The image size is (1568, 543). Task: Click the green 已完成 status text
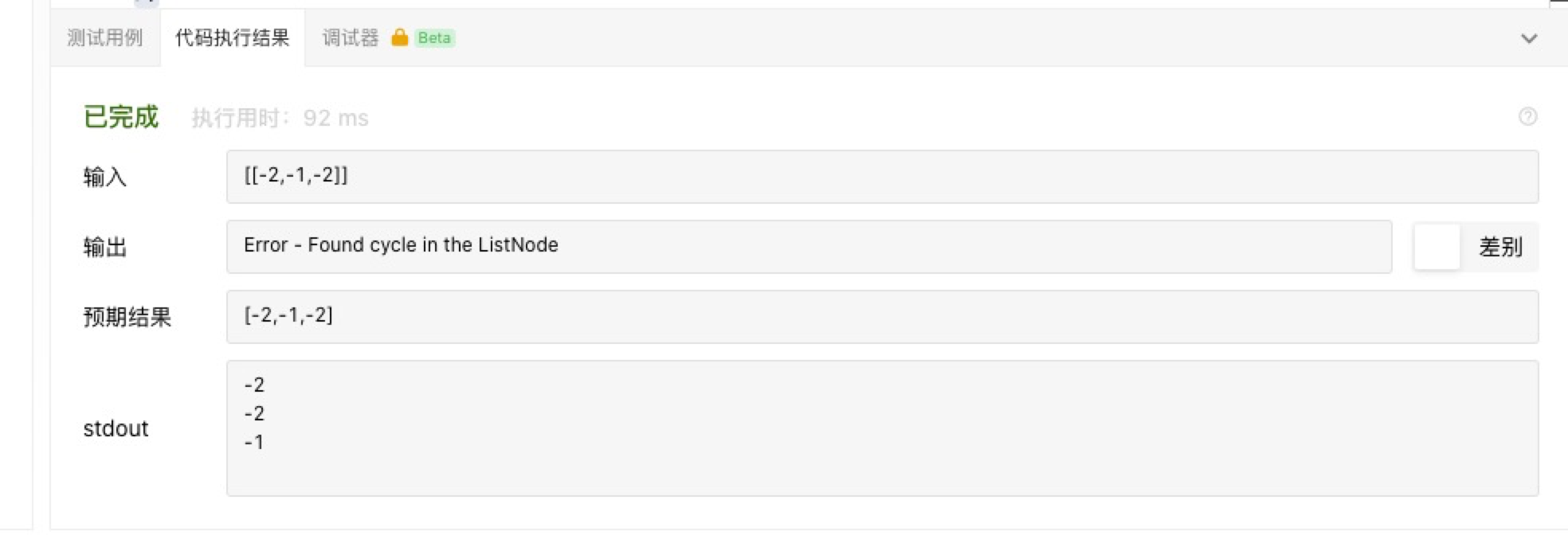click(x=121, y=117)
